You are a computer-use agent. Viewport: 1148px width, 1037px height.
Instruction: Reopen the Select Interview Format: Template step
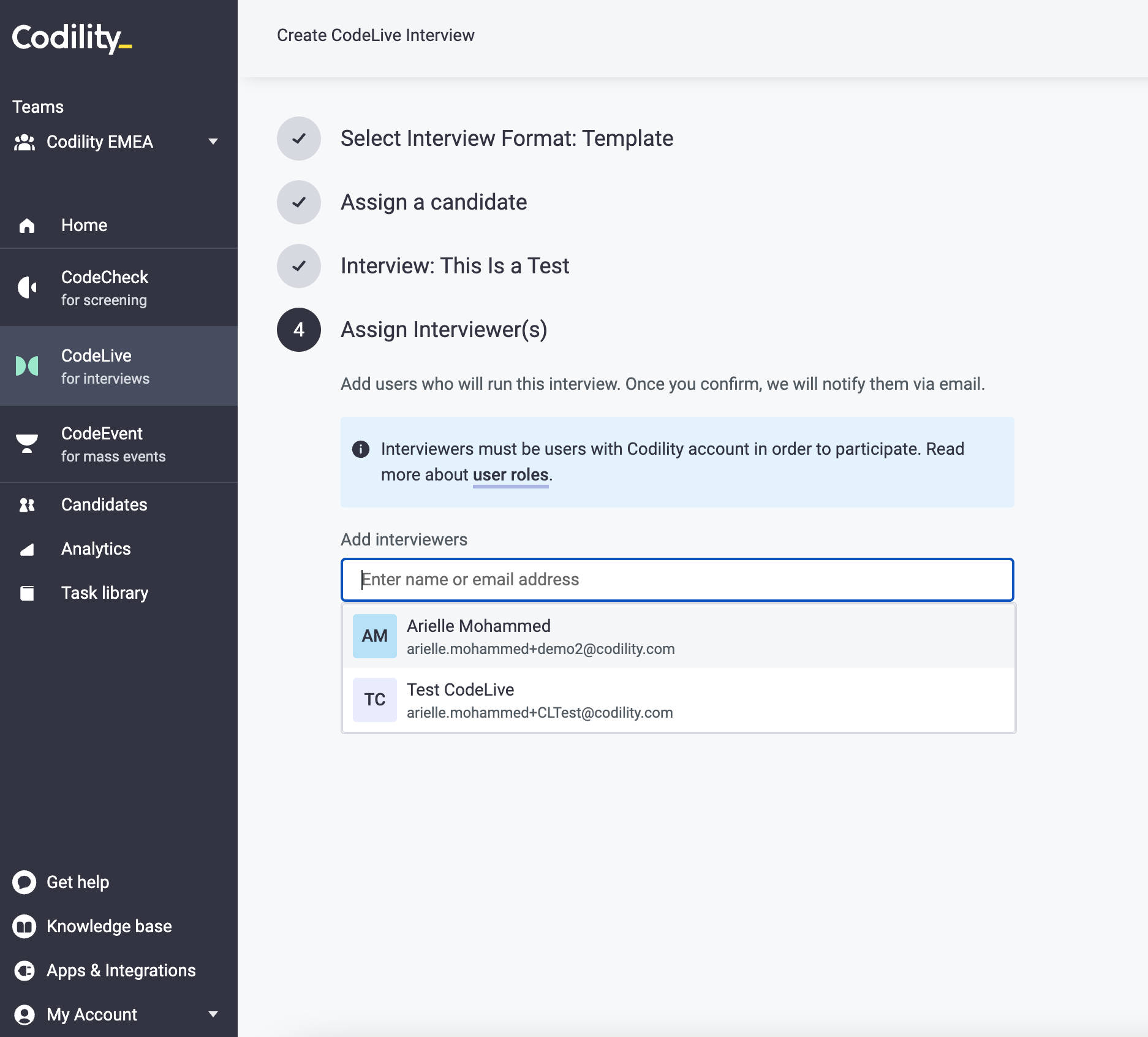tap(507, 139)
